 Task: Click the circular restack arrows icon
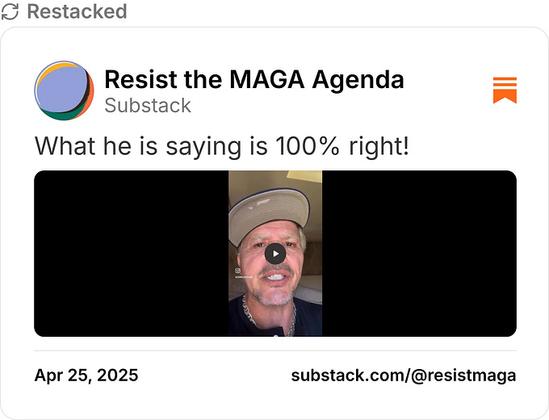point(10,12)
